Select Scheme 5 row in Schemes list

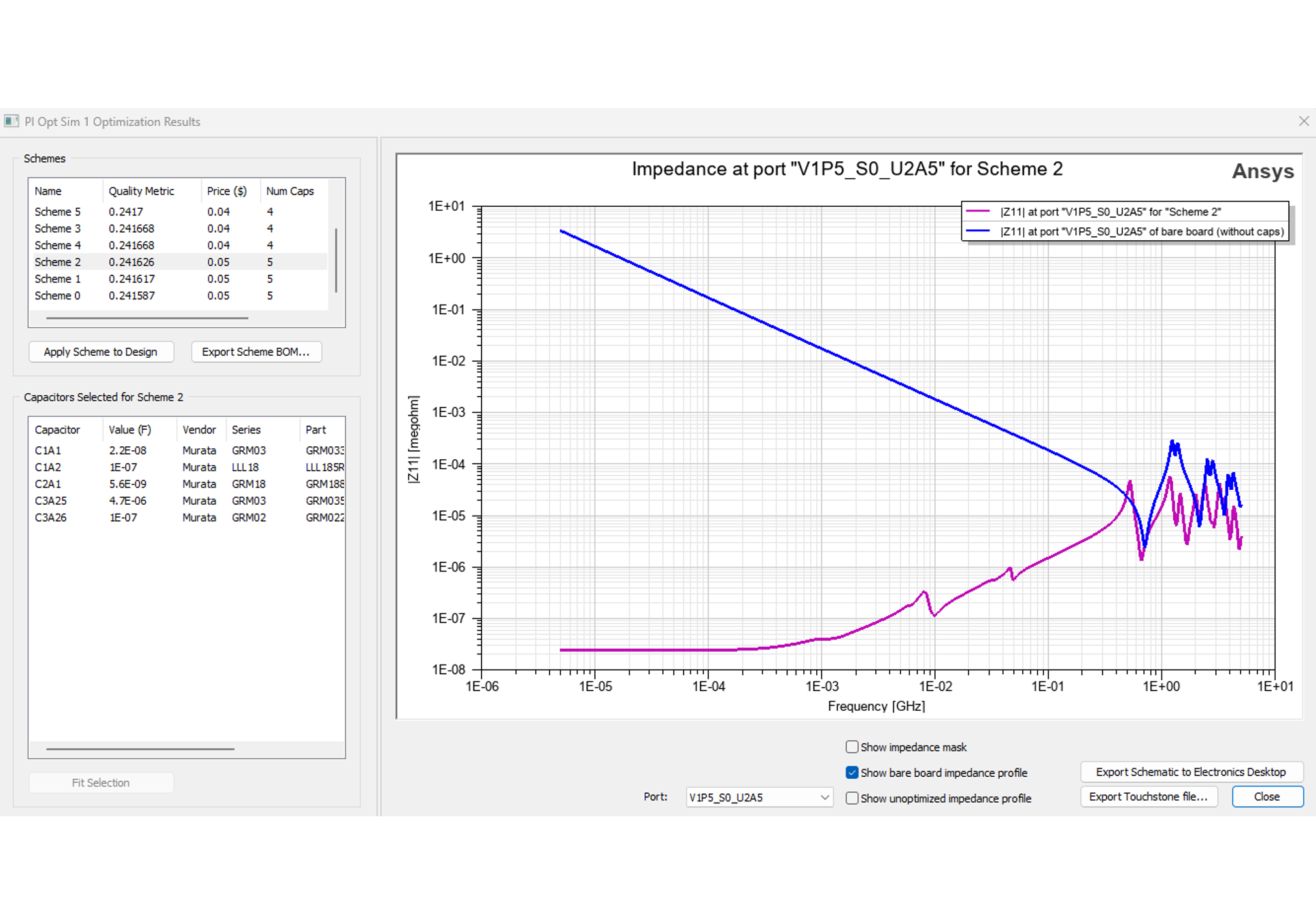pyautogui.click(x=58, y=212)
